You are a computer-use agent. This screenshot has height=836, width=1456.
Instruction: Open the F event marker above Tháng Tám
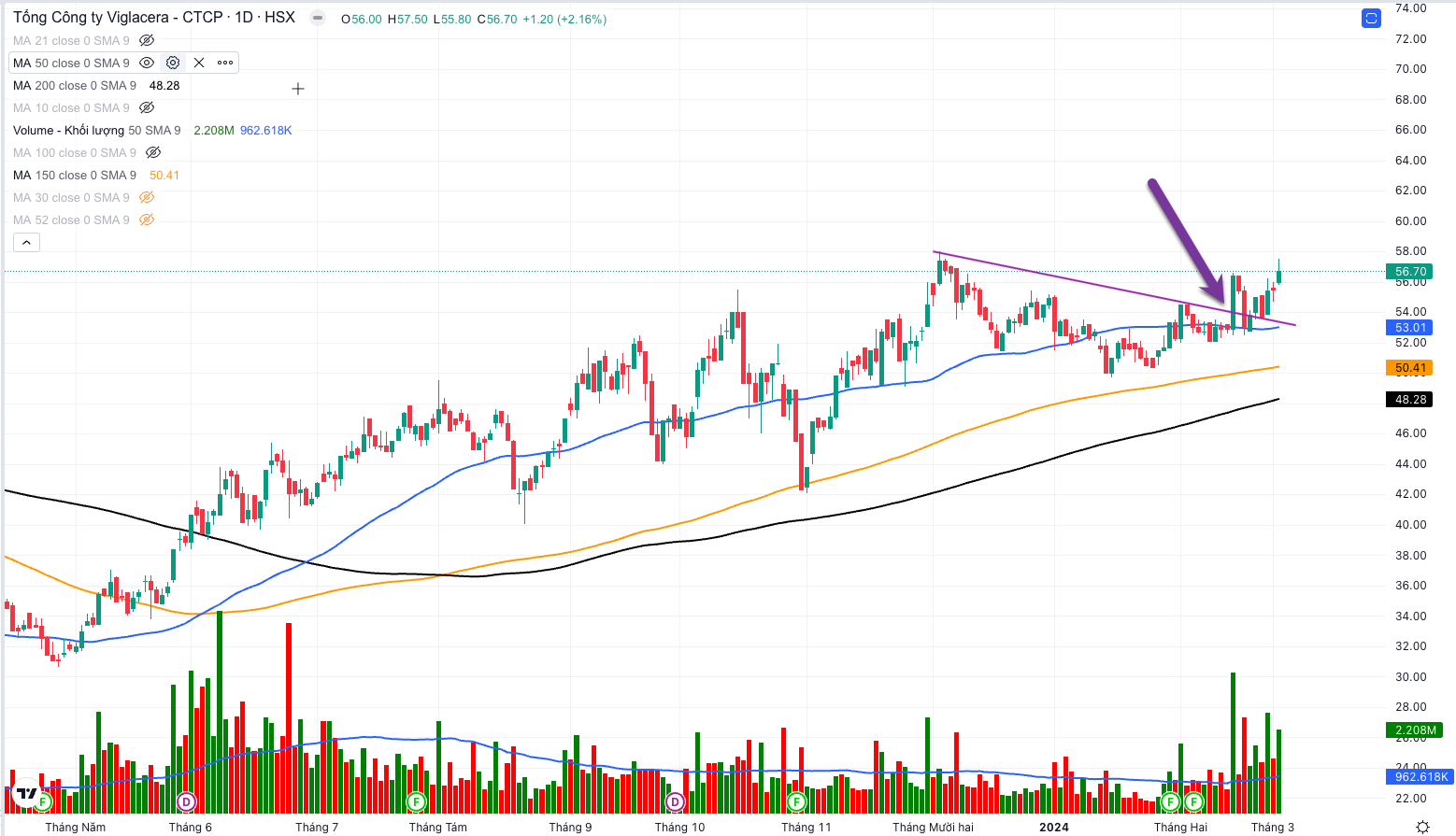(417, 801)
